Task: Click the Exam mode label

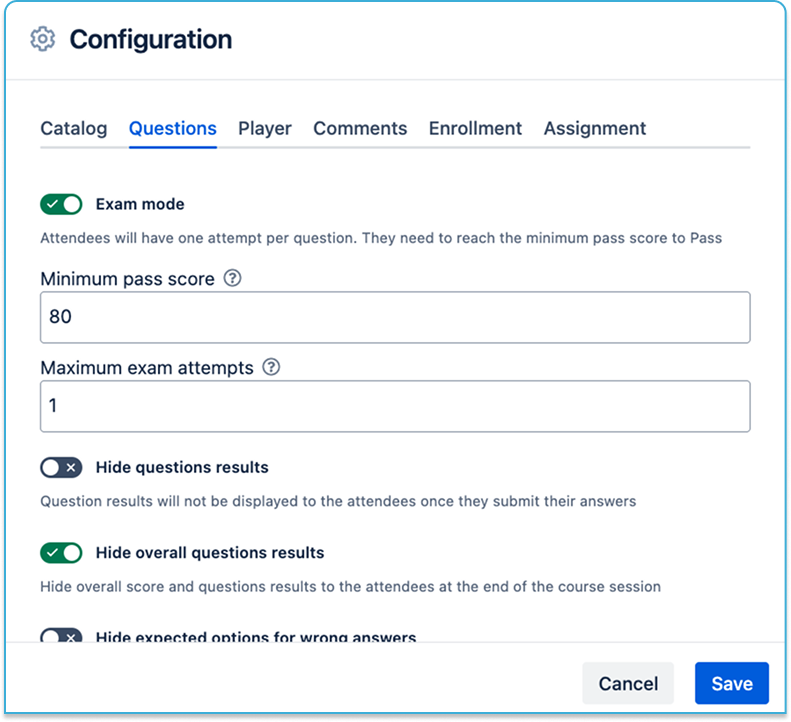Action: click(x=140, y=204)
